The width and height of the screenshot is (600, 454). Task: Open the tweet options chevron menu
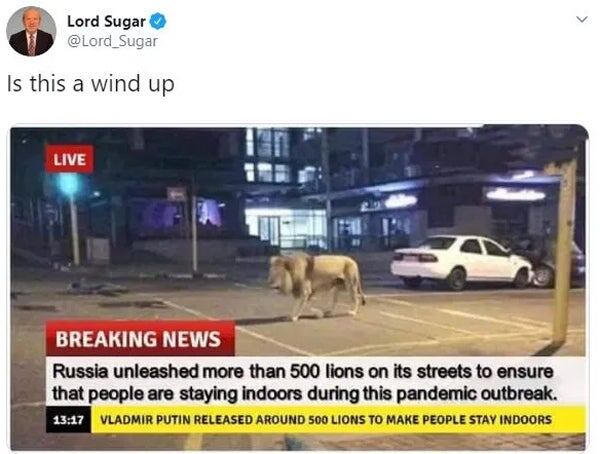point(582,19)
